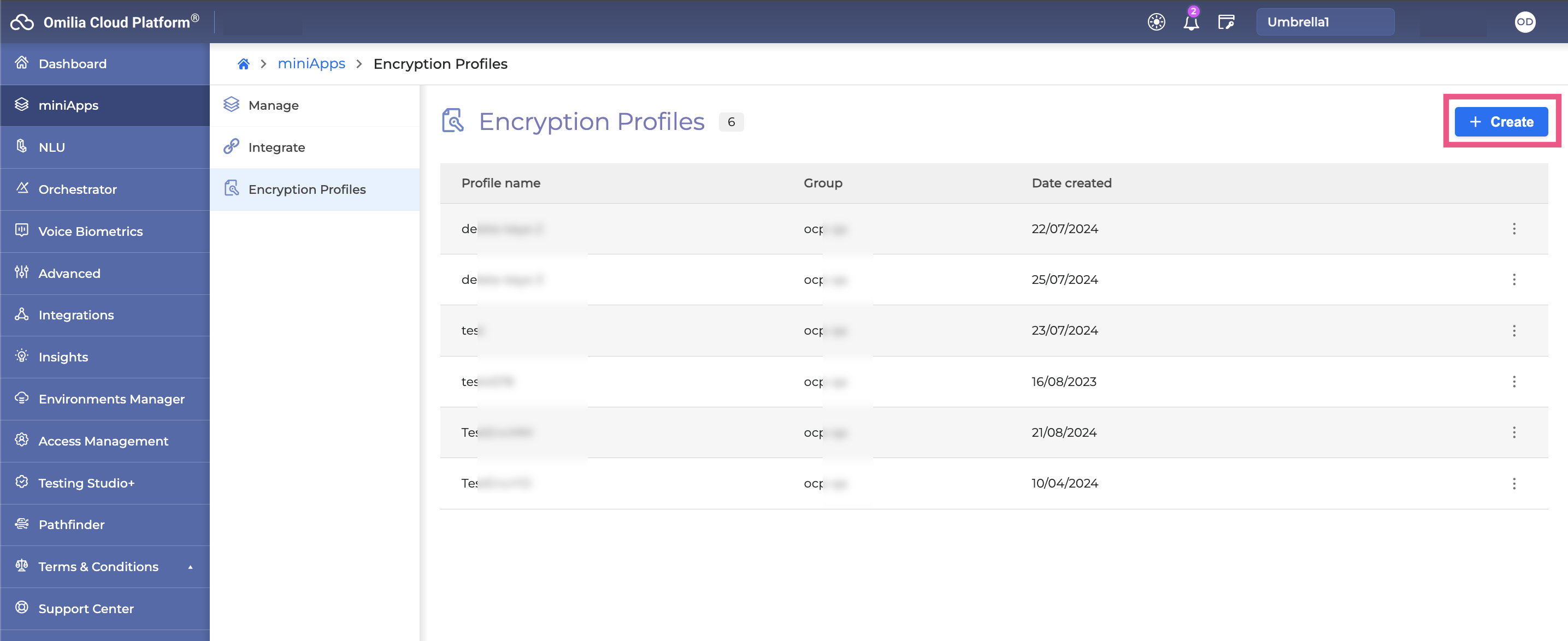1568x641 pixels.
Task: Open the notifications bell
Action: 1191,22
